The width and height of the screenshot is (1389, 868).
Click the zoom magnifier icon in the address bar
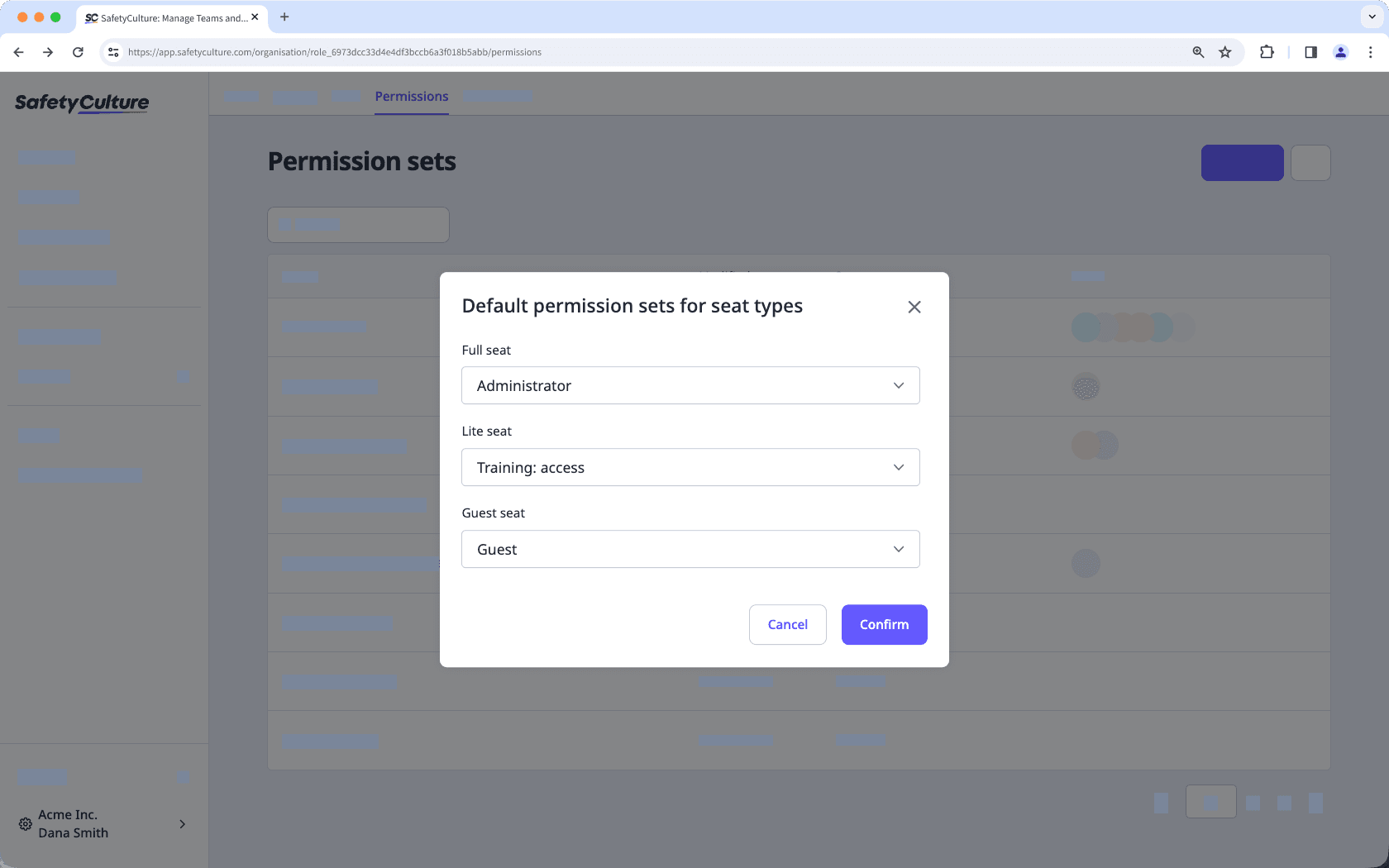point(1197,51)
